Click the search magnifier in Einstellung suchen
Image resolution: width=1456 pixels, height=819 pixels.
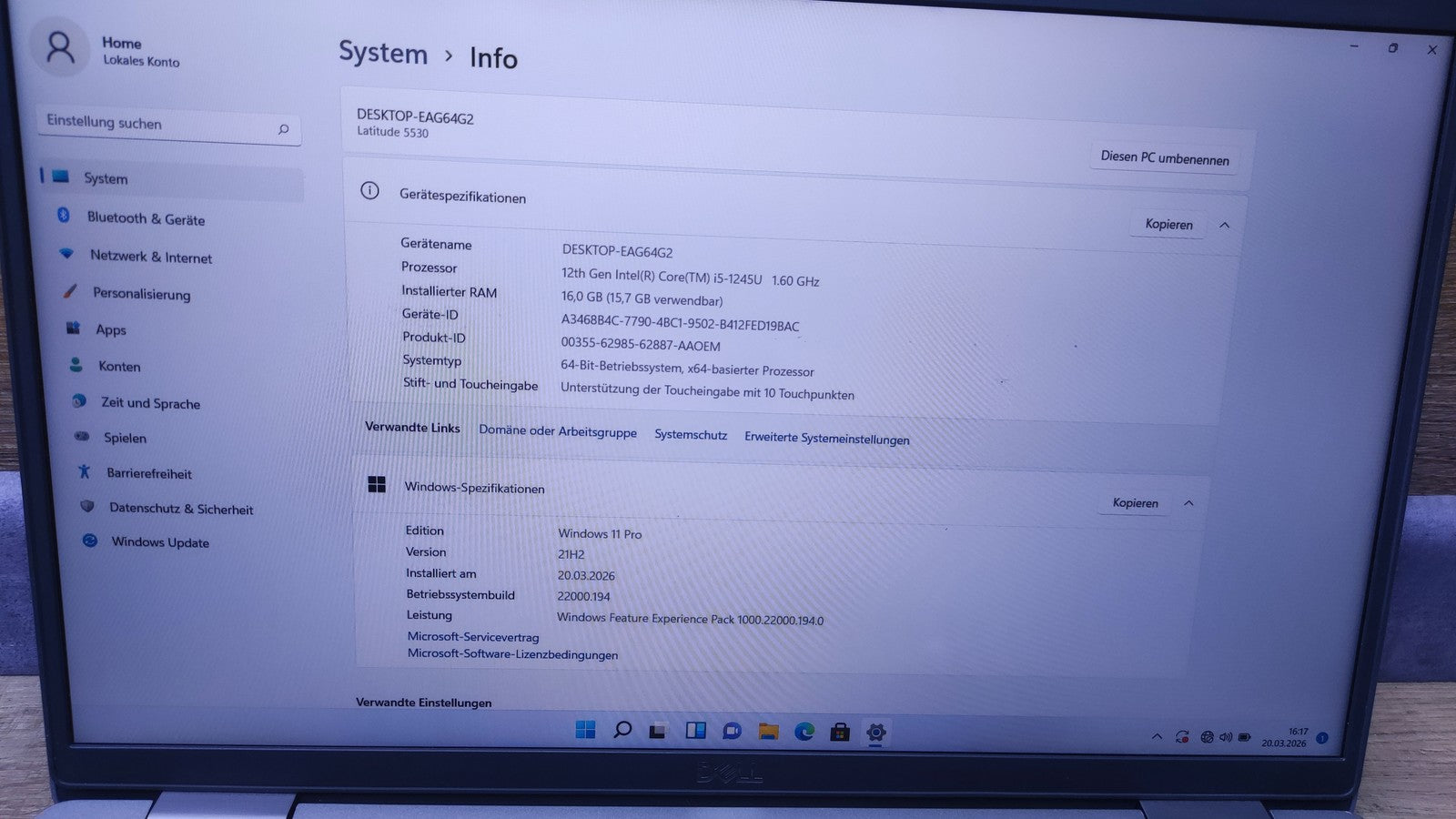coord(283,129)
